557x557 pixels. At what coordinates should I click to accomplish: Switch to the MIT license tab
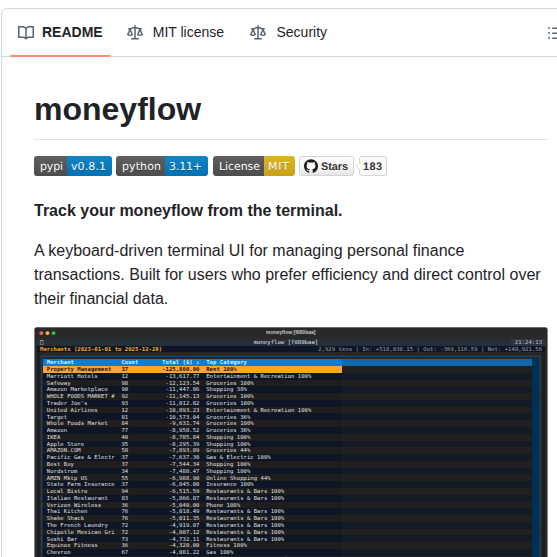tap(175, 32)
